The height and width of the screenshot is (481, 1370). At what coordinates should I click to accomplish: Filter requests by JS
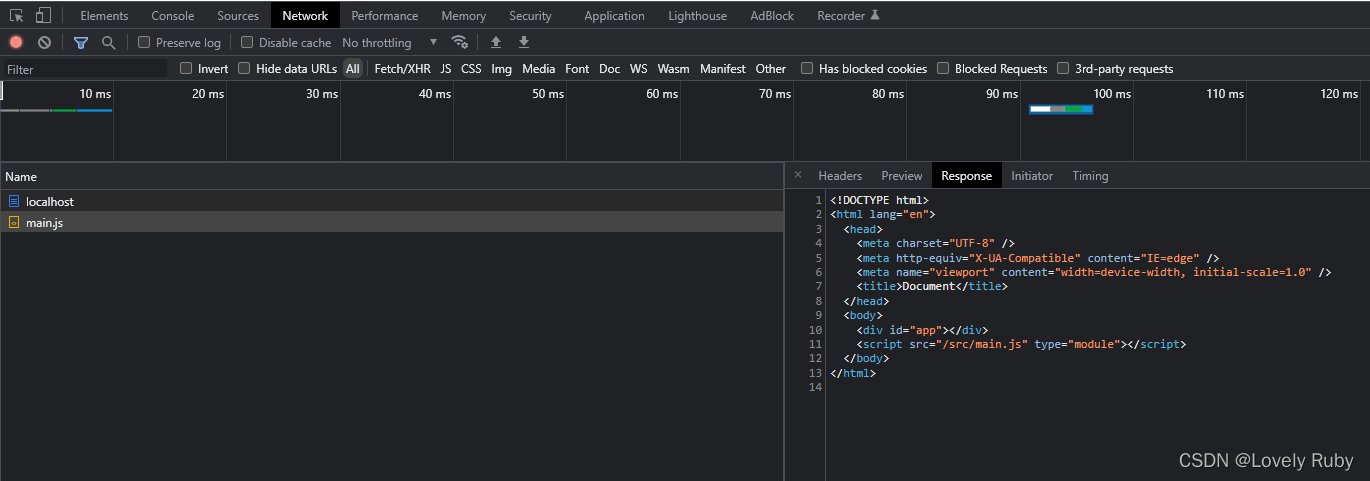pos(446,68)
